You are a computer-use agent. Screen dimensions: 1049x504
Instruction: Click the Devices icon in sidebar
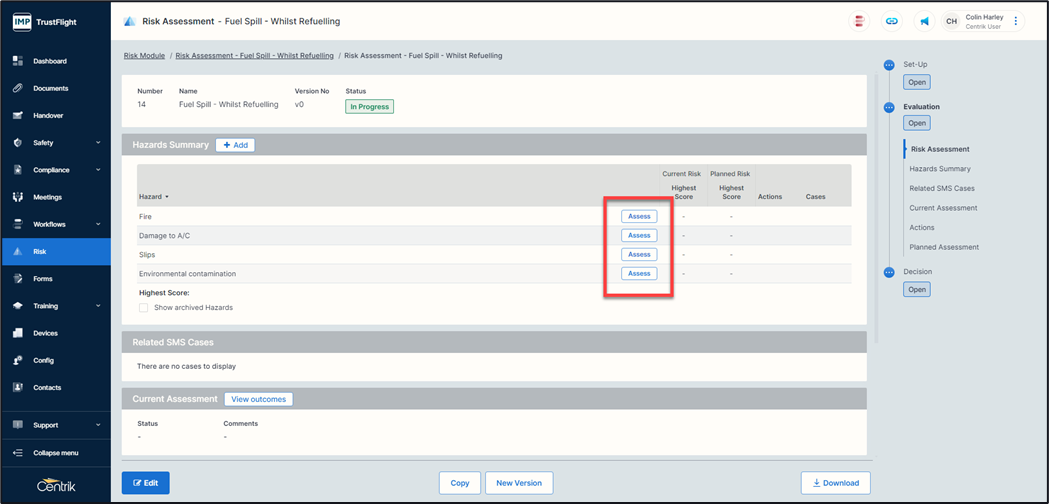click(18, 333)
